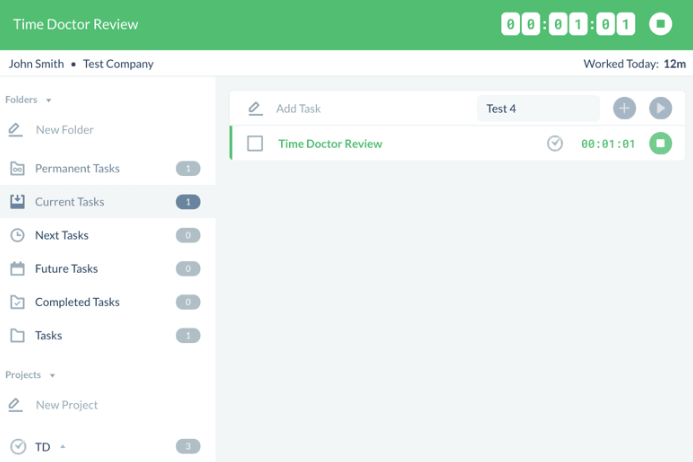
Task: Click the pencil icon beside Add Task
Action: (255, 108)
